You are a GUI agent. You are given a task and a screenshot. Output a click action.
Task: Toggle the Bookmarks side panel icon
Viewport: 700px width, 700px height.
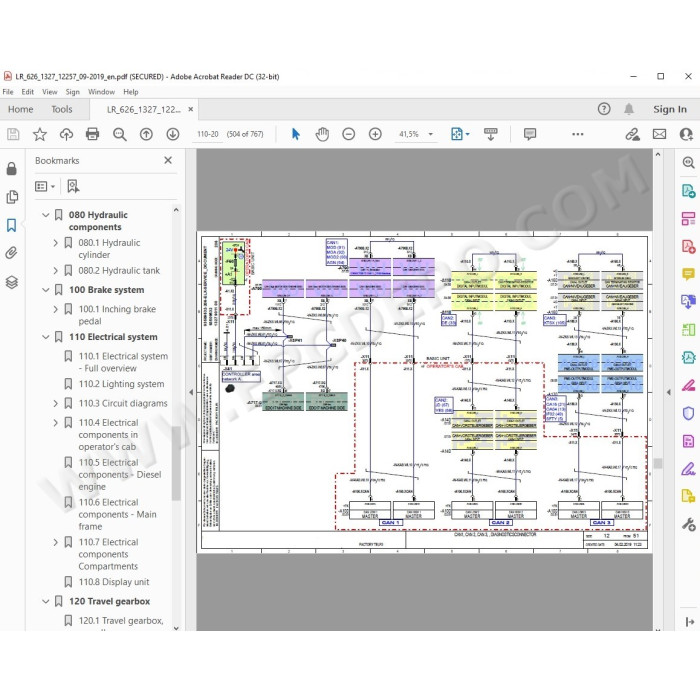[x=12, y=225]
